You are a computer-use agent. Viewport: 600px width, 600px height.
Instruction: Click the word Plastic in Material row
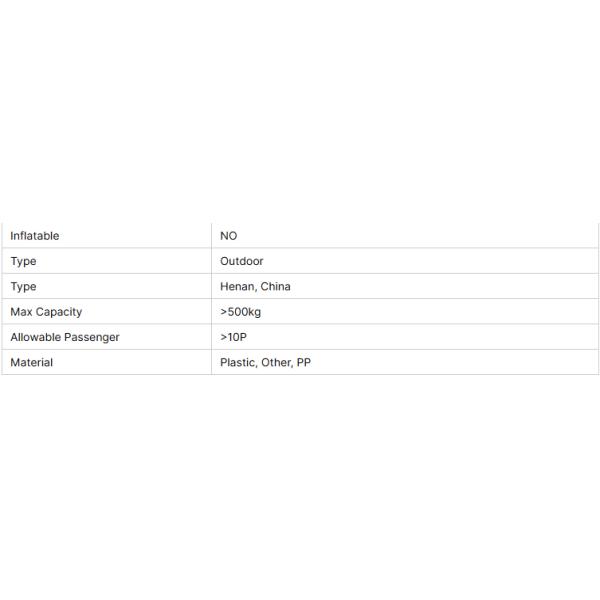237,362
